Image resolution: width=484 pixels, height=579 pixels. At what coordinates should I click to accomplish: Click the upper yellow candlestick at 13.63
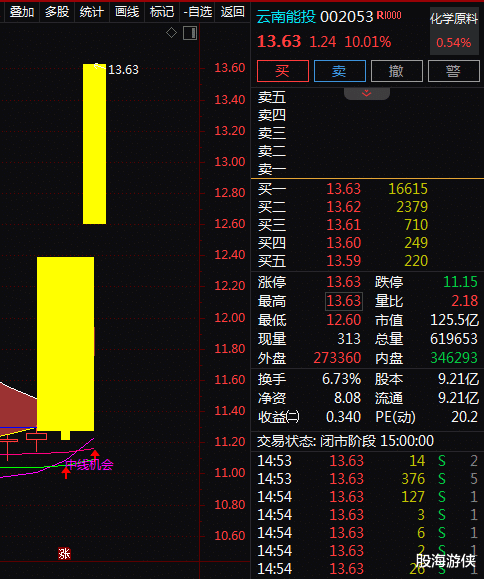pos(95,144)
